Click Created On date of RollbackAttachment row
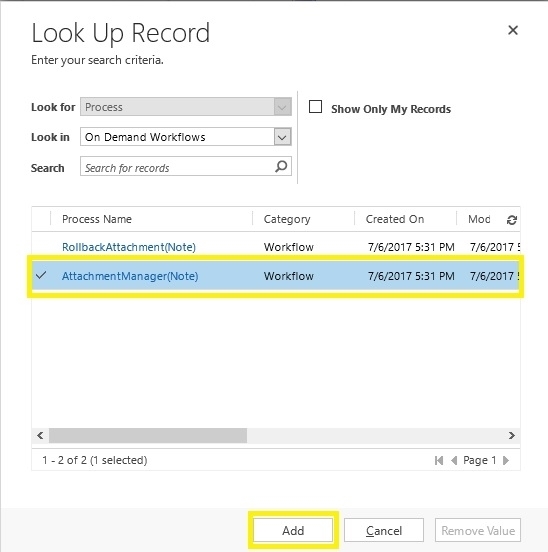 click(411, 247)
